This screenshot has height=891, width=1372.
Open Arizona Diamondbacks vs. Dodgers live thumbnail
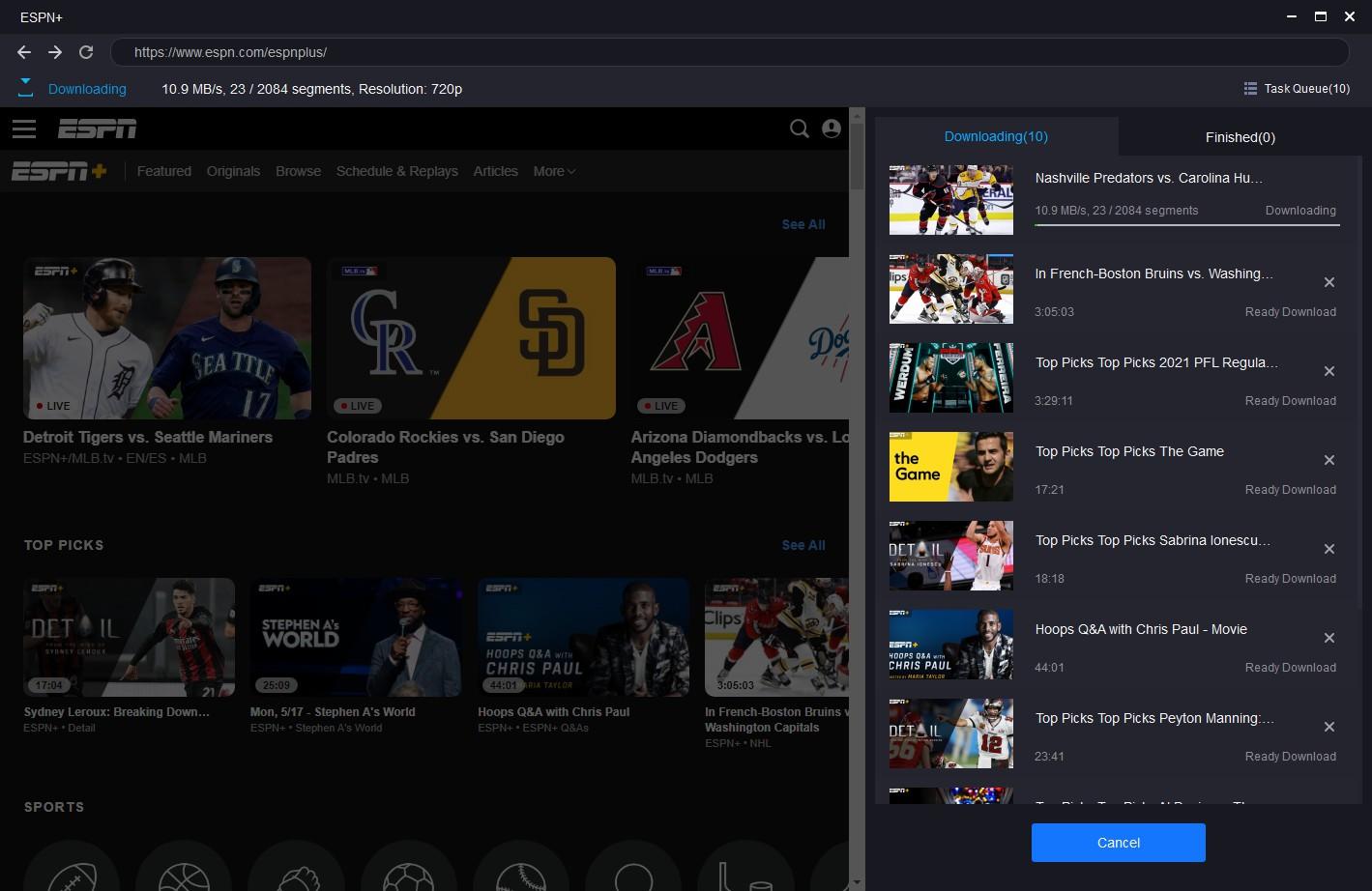pyautogui.click(x=740, y=338)
